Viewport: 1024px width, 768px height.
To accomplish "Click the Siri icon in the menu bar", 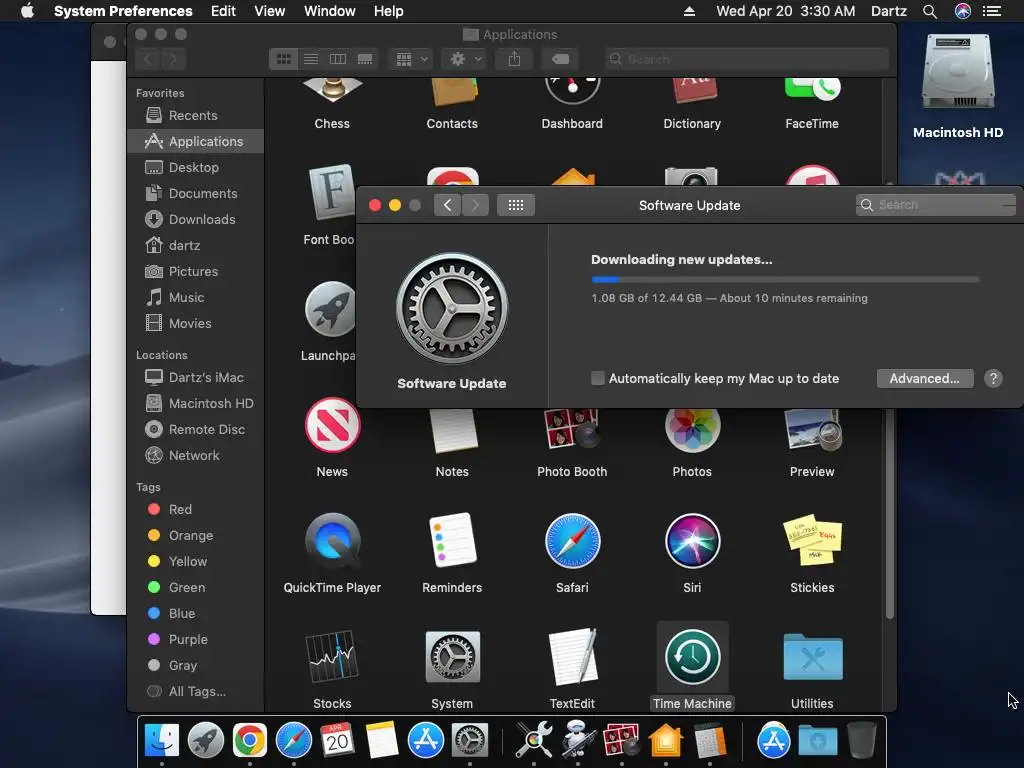I will 963,11.
